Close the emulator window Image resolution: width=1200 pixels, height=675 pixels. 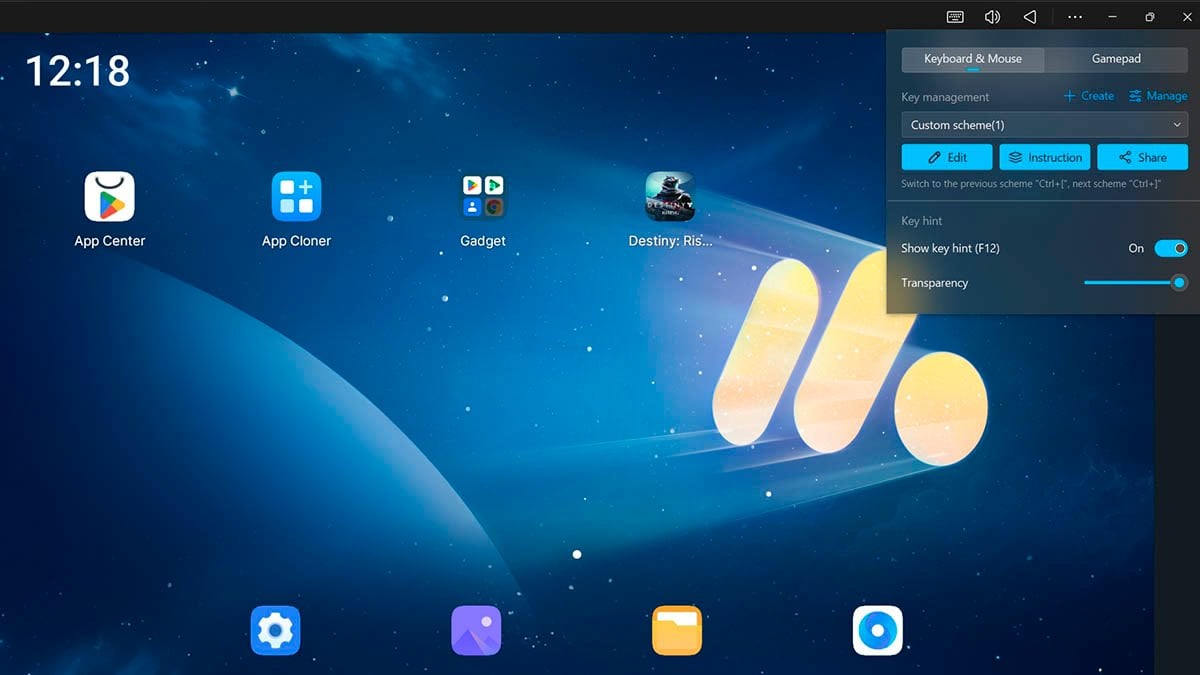[x=1187, y=17]
